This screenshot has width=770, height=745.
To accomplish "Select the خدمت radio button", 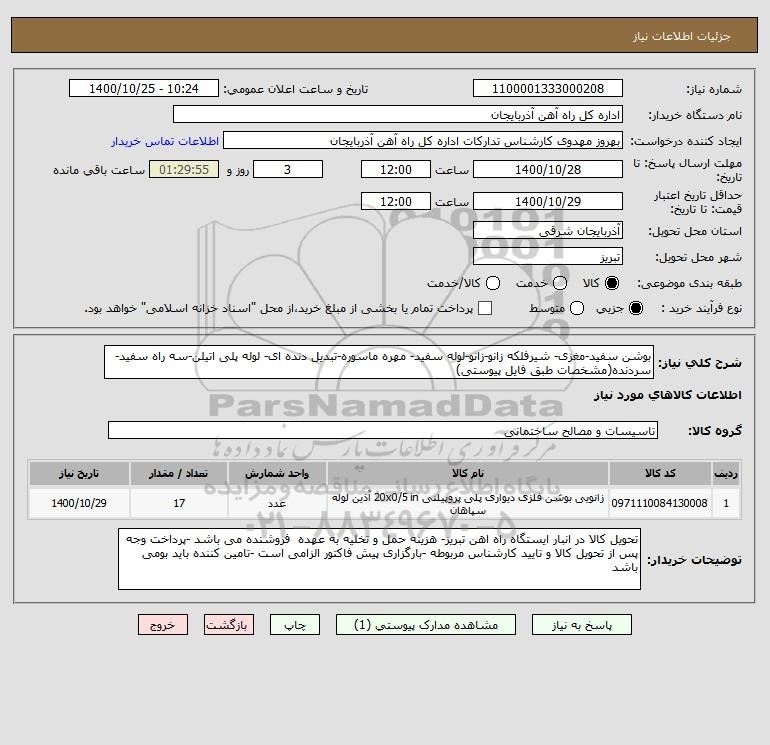I will click(560, 283).
